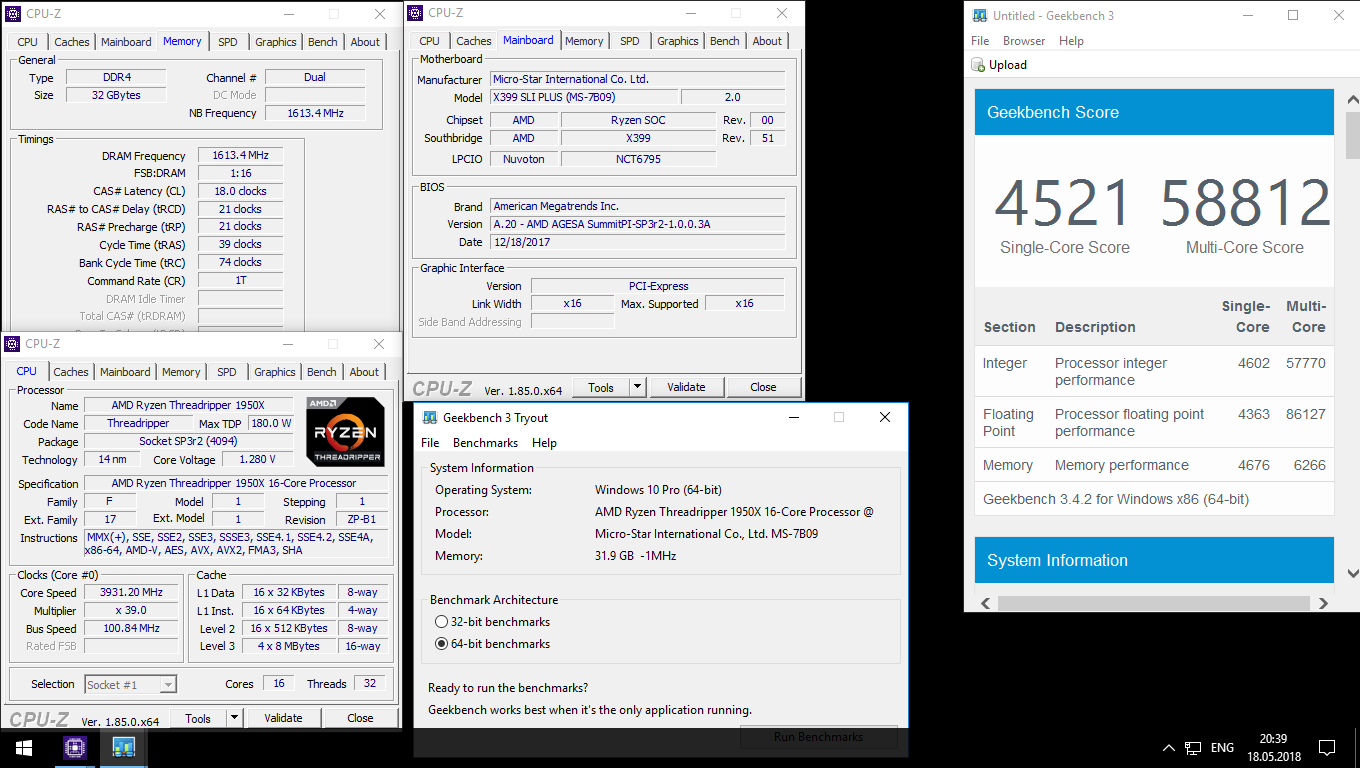This screenshot has width=1360, height=768.
Task: Click Validate in CPU-Z CPU window
Action: (283, 718)
